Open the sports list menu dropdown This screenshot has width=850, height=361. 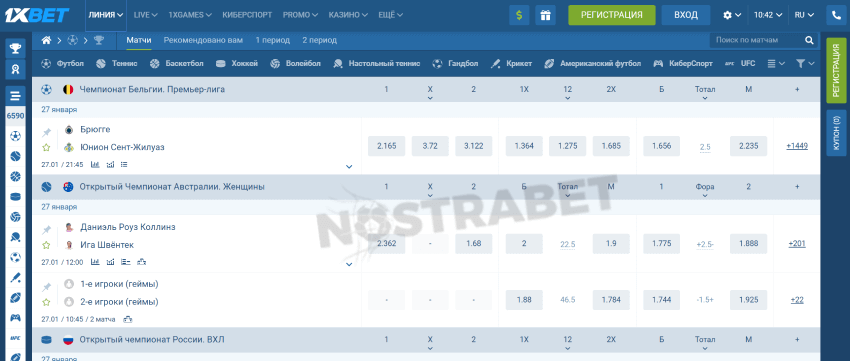(776, 63)
